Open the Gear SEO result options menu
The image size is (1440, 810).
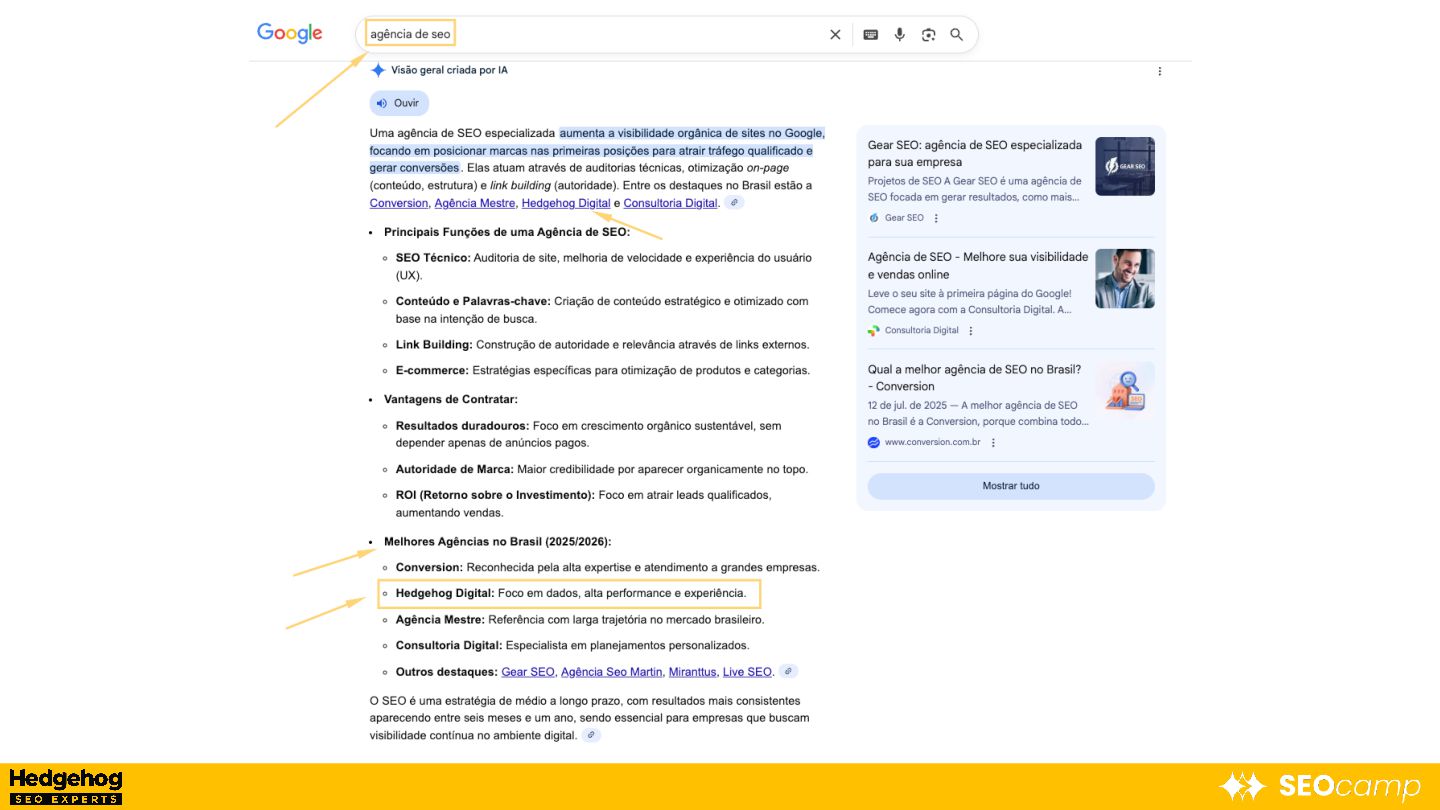[937, 218]
